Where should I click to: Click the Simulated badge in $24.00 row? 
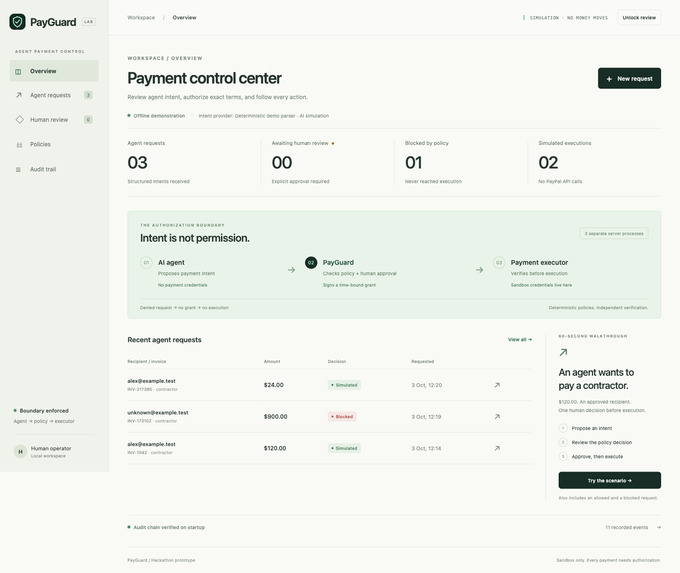(344, 385)
